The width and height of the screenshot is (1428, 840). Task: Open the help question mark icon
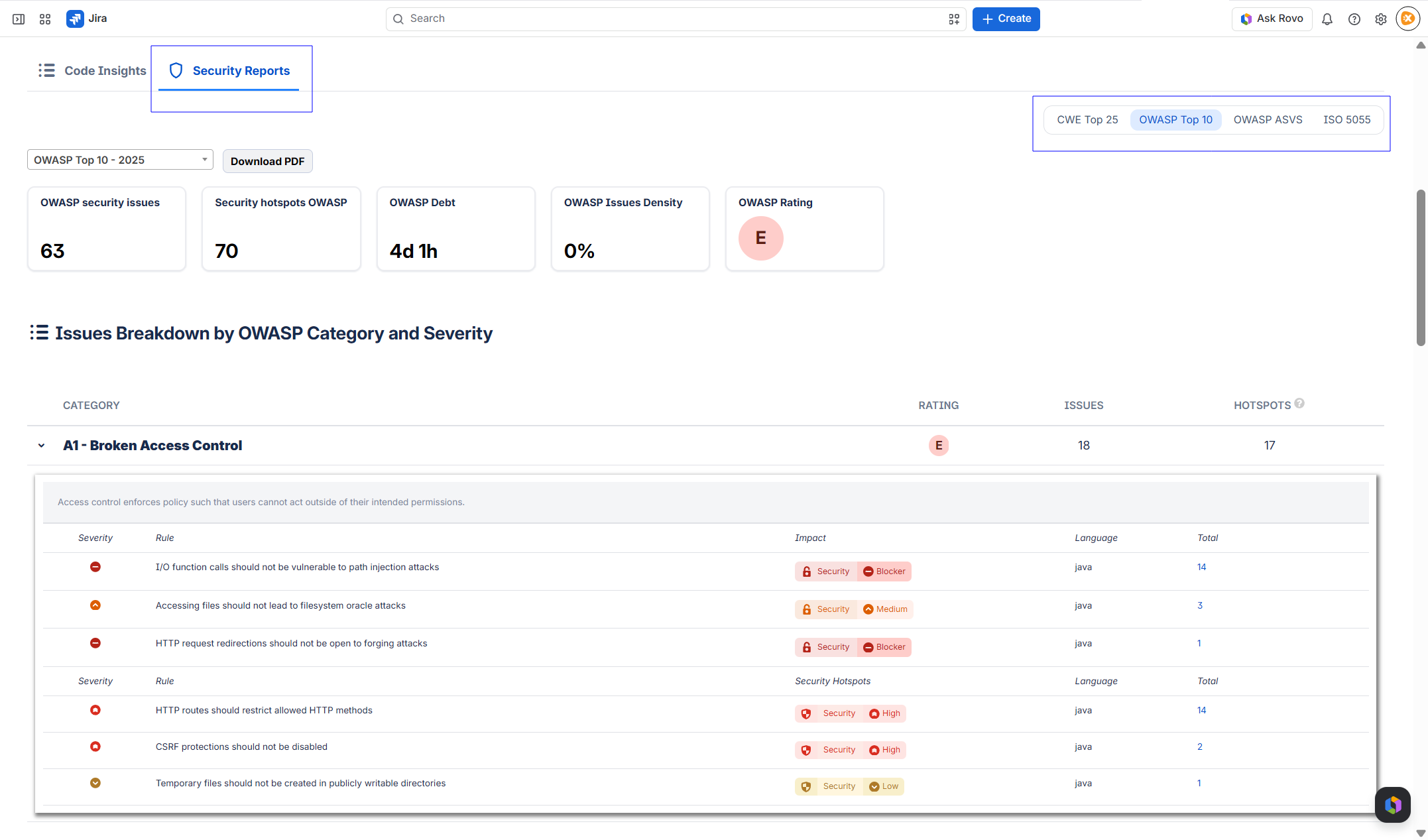(1354, 19)
